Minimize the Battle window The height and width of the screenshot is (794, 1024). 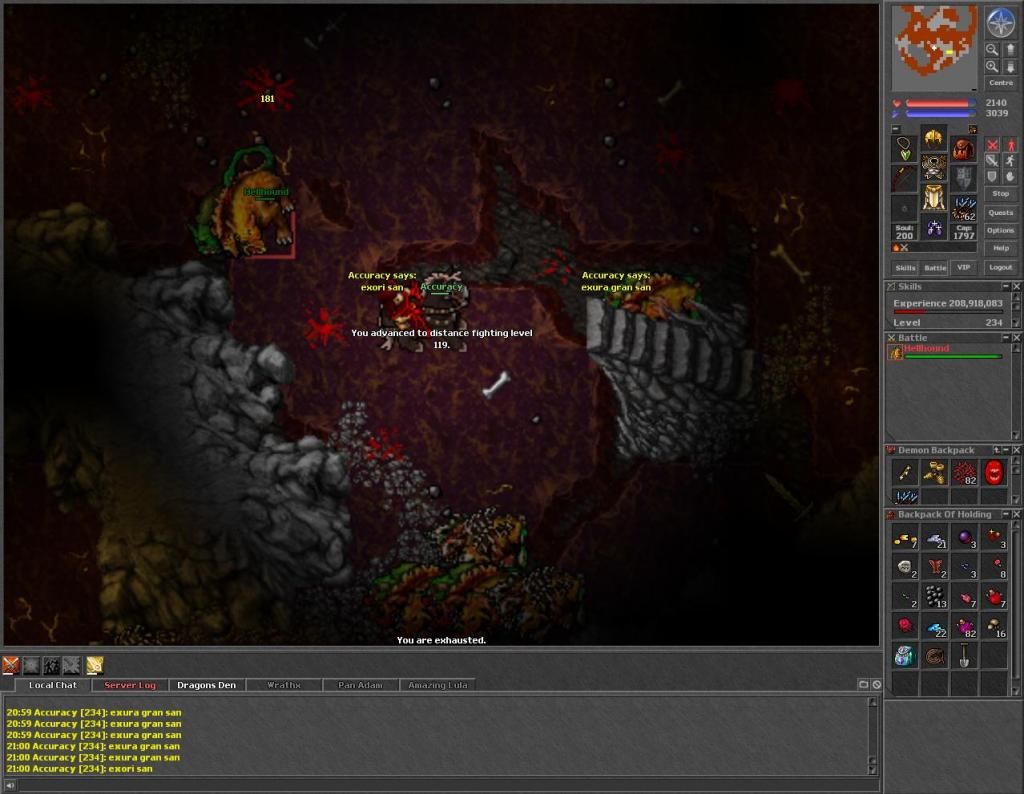(x=1006, y=338)
